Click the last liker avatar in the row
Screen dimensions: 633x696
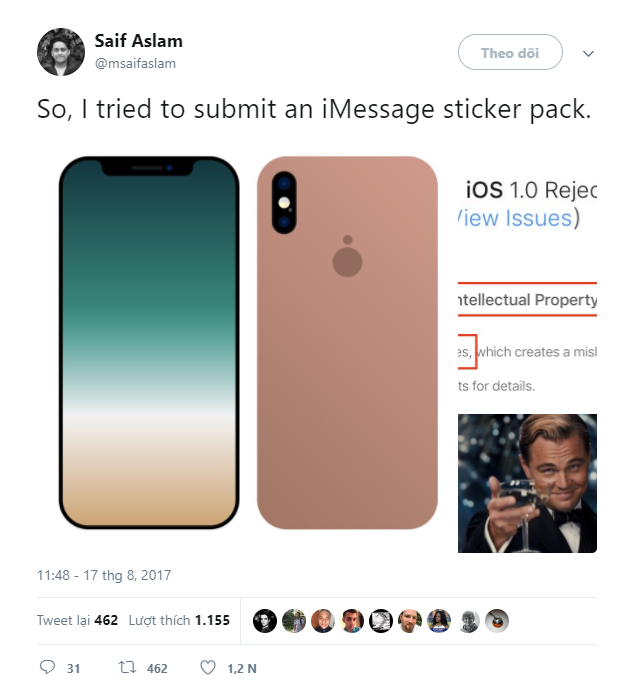(497, 620)
